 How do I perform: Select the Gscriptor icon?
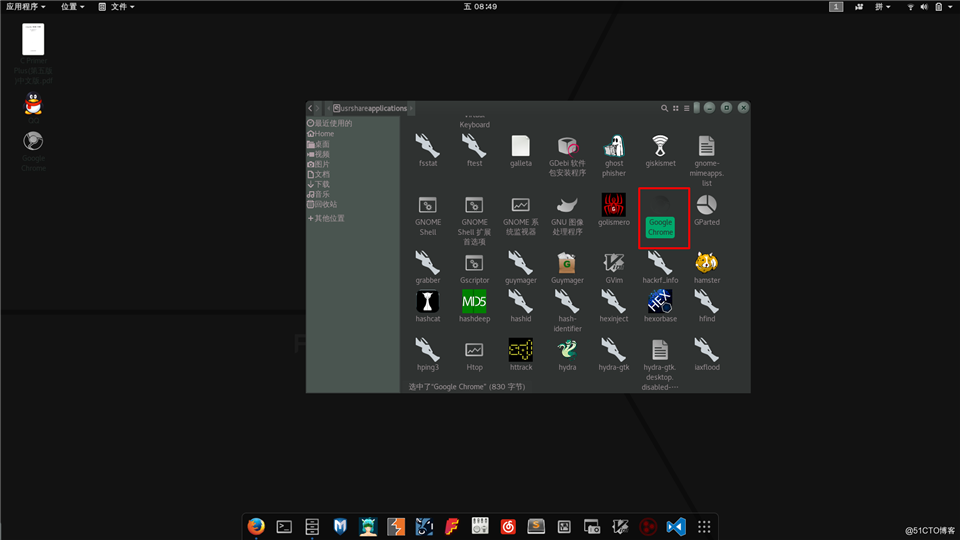tap(474, 263)
